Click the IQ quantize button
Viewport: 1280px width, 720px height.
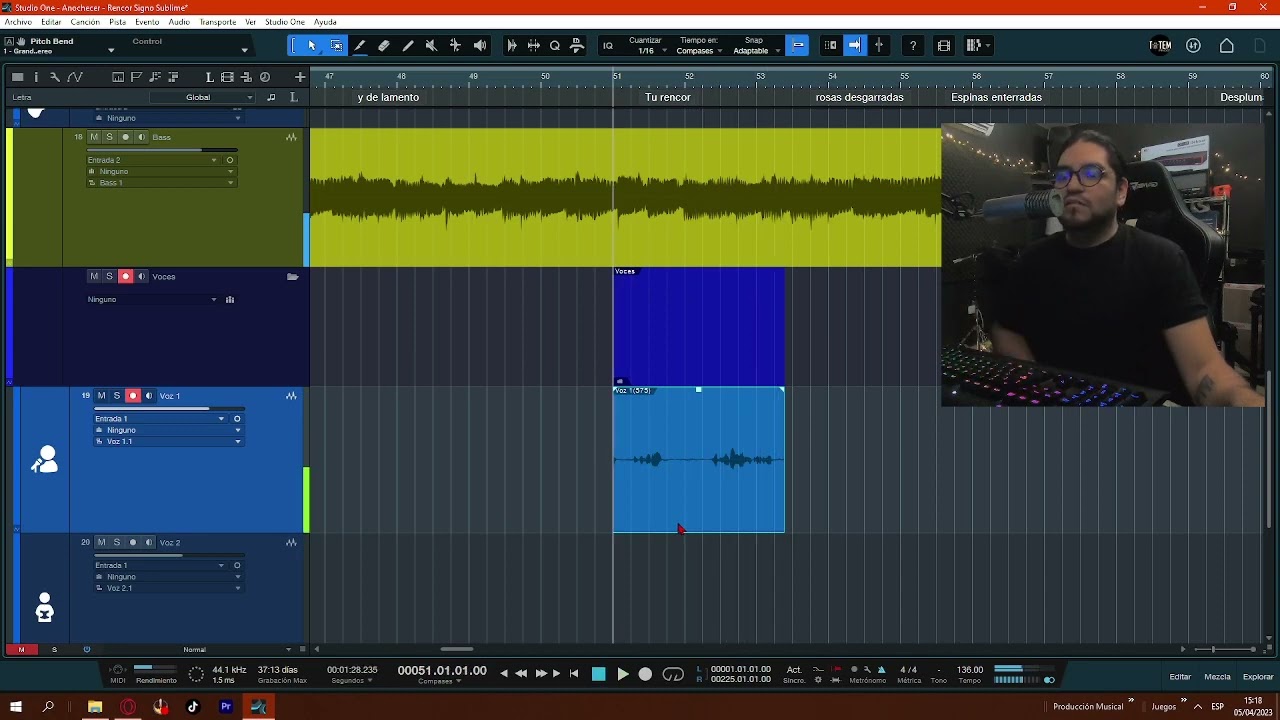point(607,45)
